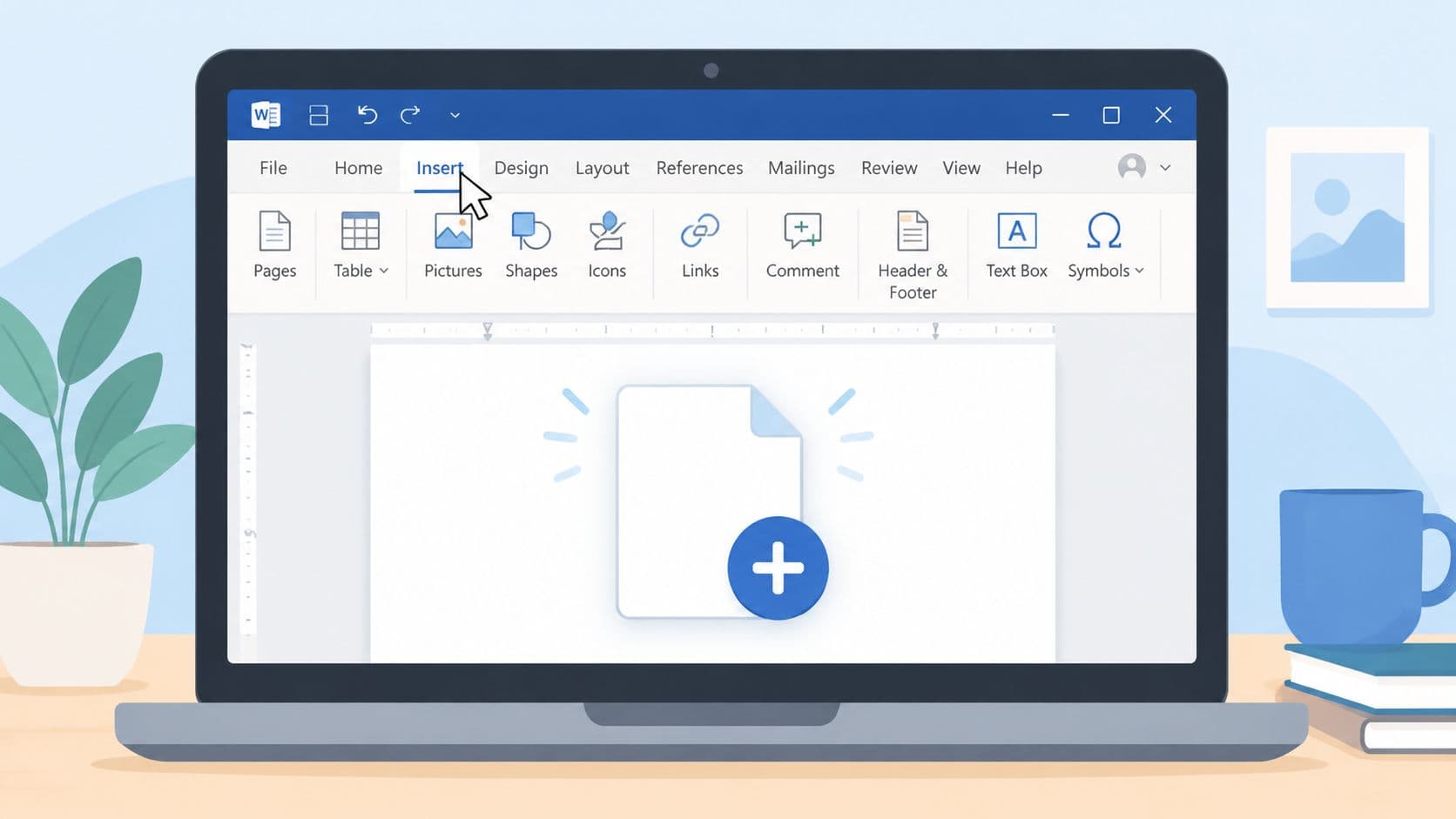
Task: Click the Symbols omega icon
Action: (1103, 231)
